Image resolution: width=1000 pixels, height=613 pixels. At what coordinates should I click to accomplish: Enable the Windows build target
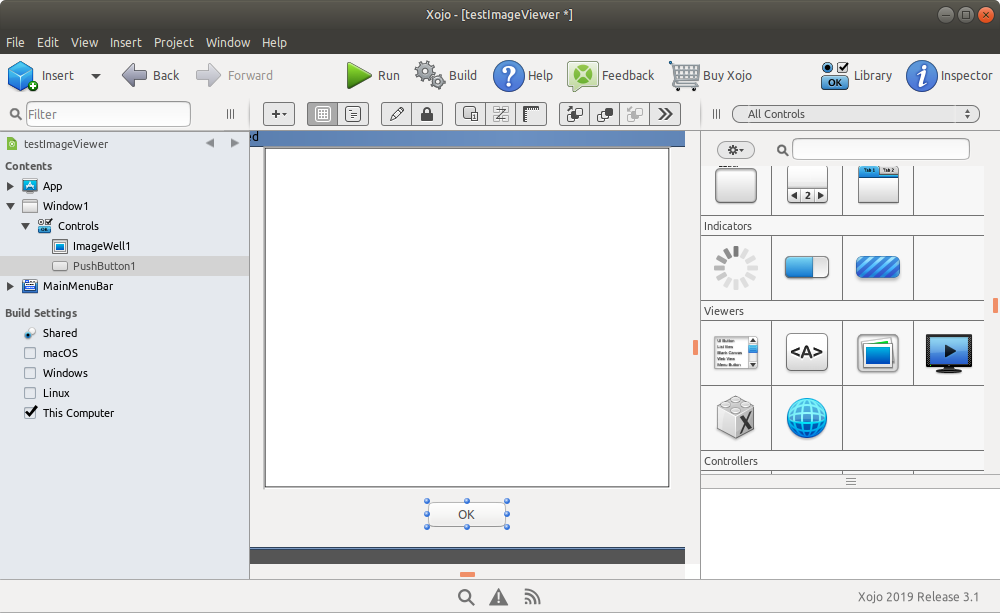click(x=30, y=373)
